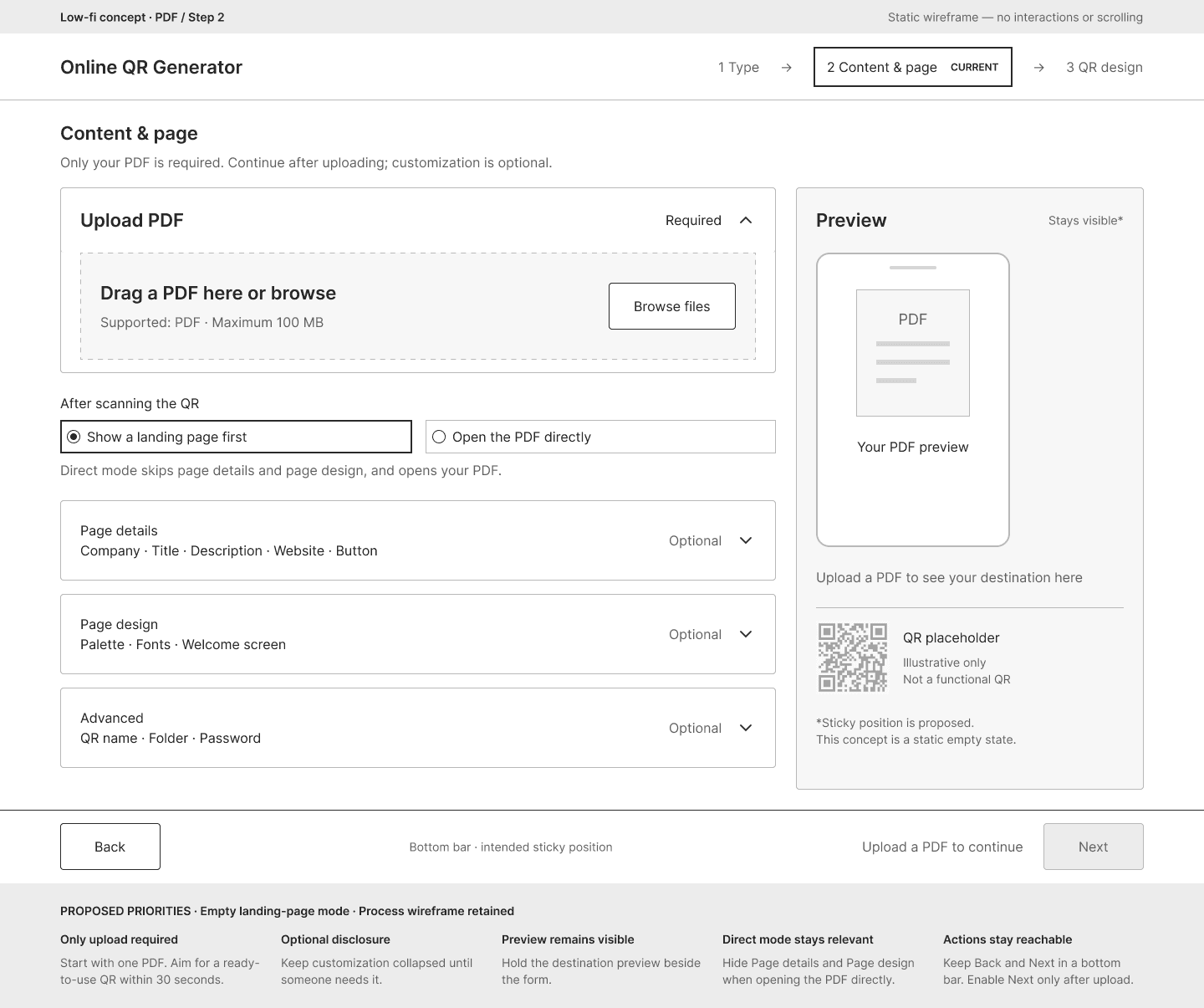Click 'Upload a PDF to see your destination here'
Image resolution: width=1204 pixels, height=1008 pixels.
(949, 577)
